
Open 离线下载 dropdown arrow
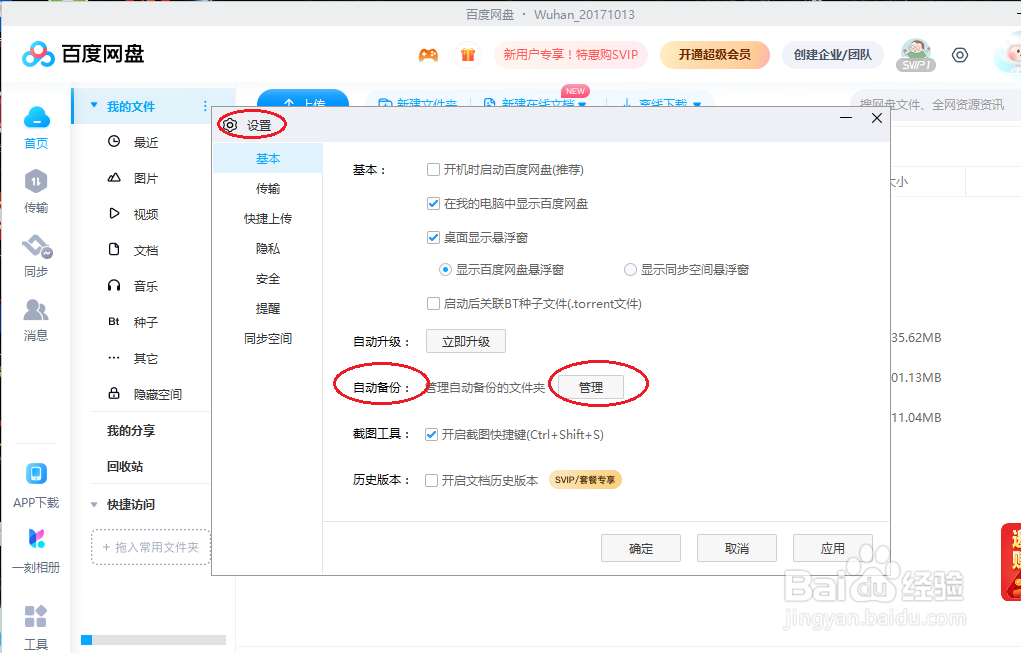tap(697, 104)
